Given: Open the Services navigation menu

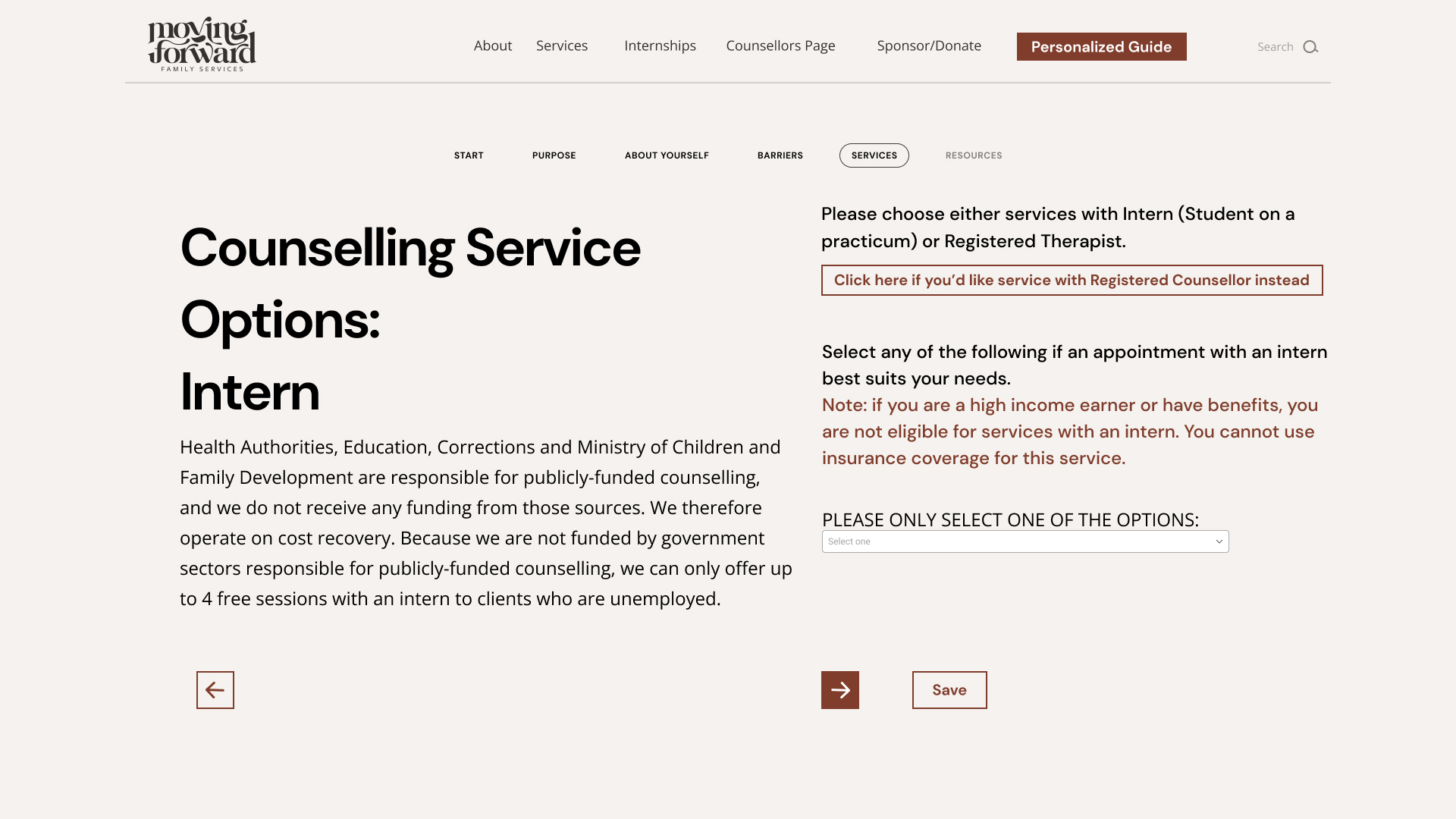Looking at the screenshot, I should pos(562,45).
